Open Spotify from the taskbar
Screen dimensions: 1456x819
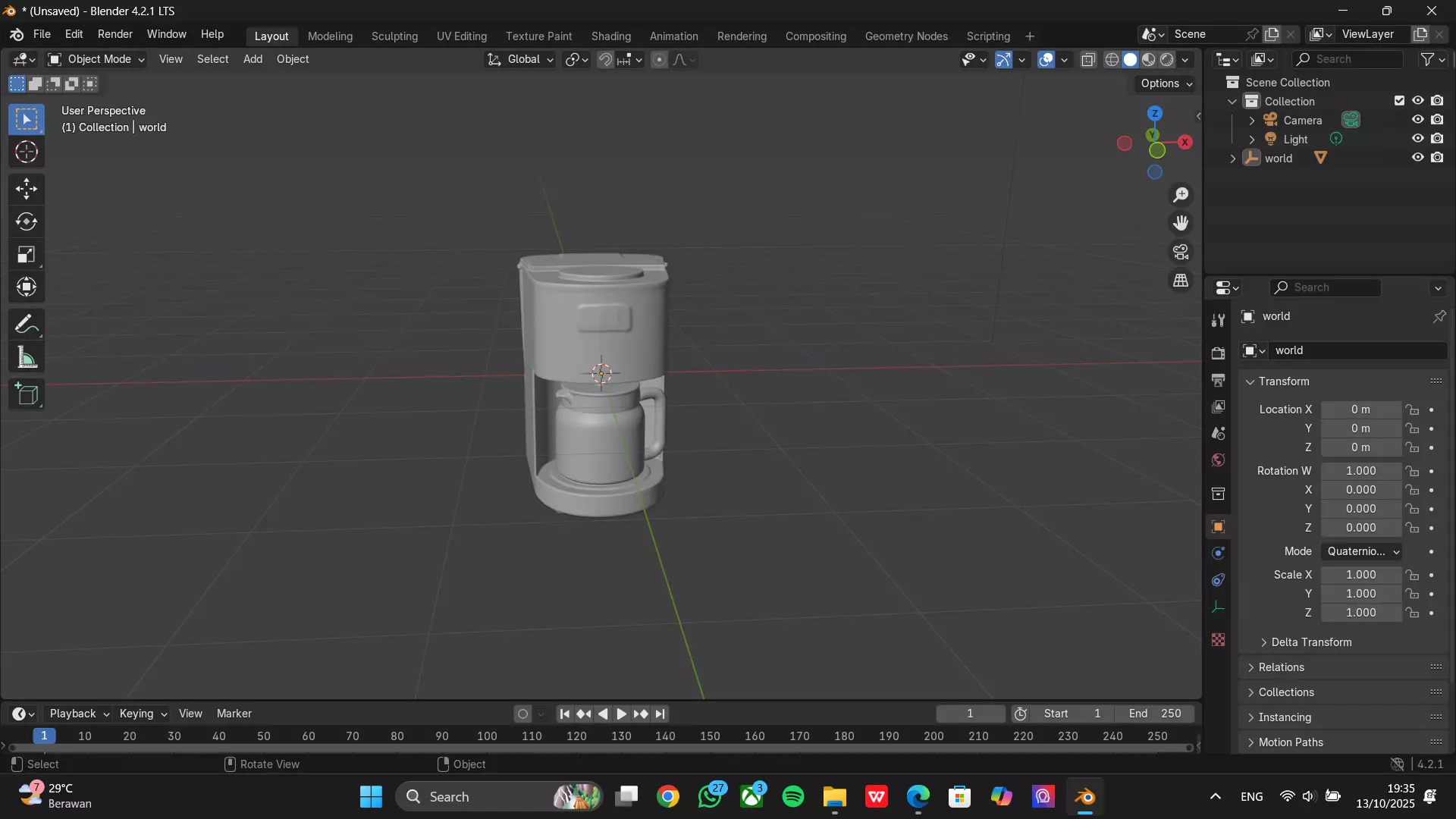pyautogui.click(x=793, y=797)
